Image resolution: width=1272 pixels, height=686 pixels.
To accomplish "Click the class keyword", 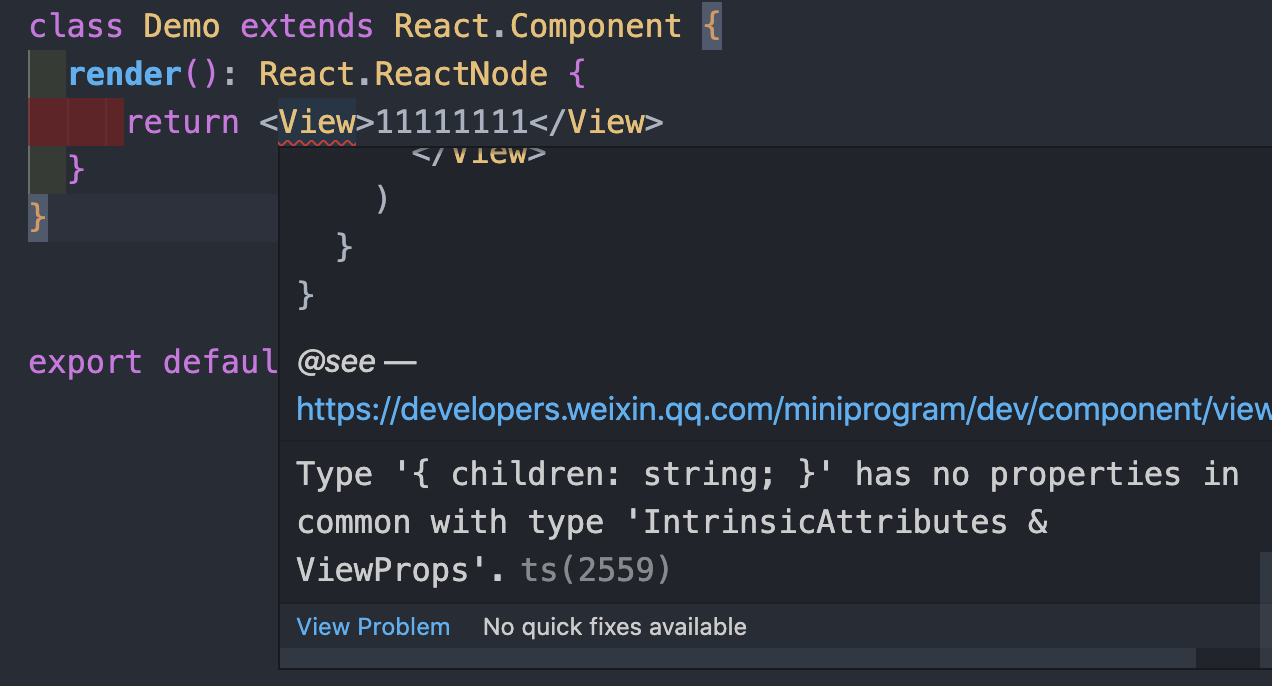I will 77,25.
